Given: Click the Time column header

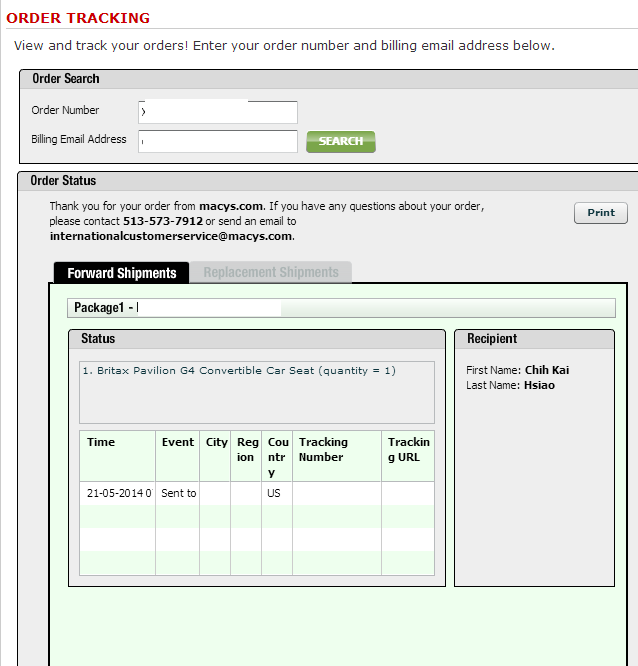Looking at the screenshot, I should [x=117, y=456].
